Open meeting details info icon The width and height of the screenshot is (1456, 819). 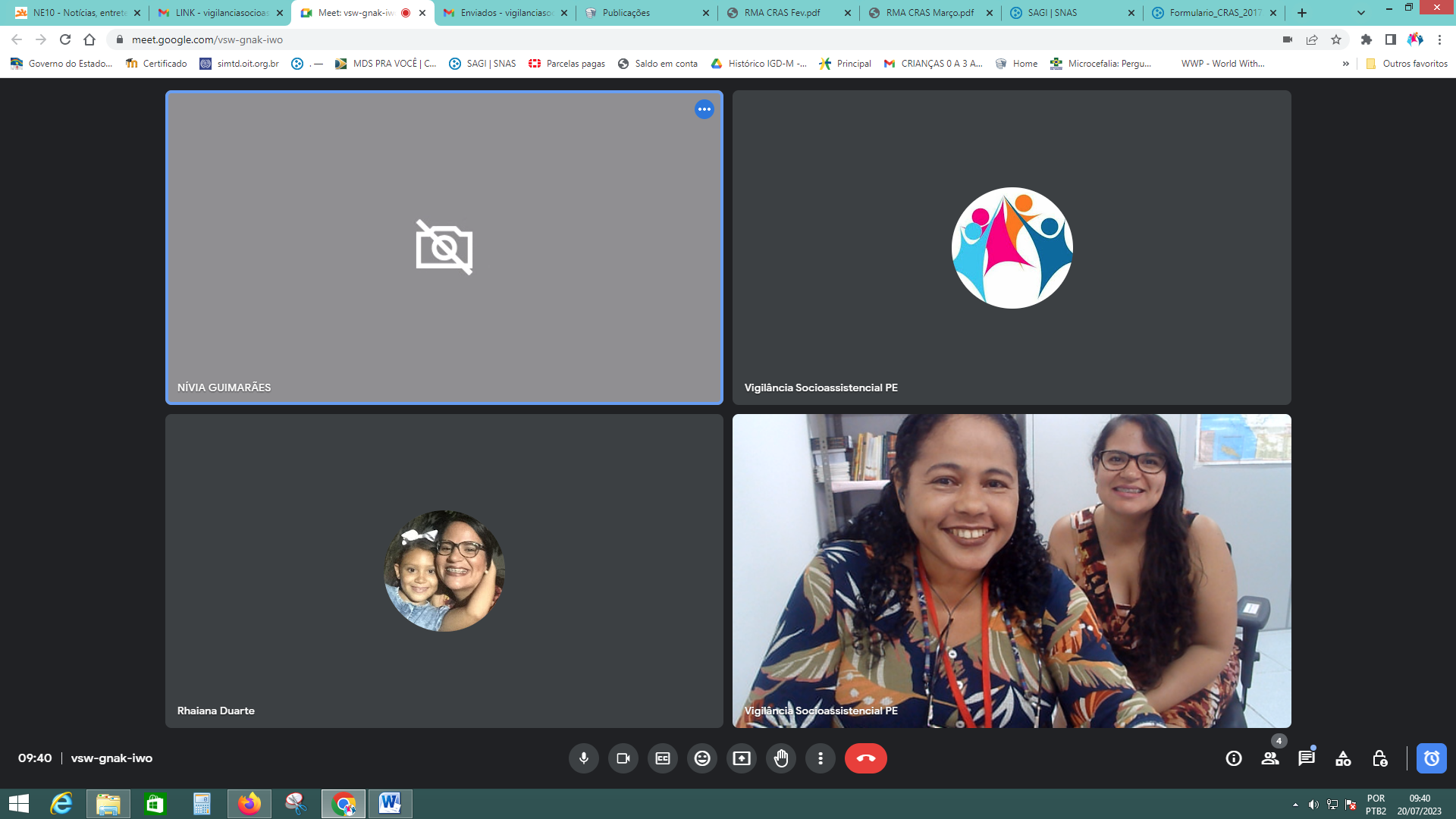(1233, 758)
